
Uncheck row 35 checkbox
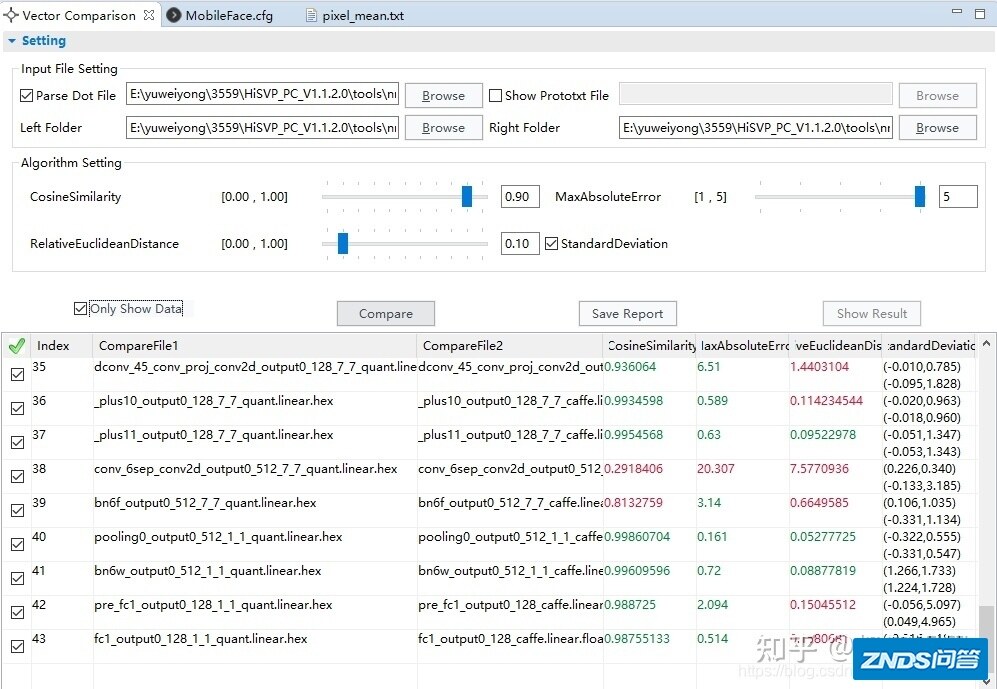(x=18, y=374)
